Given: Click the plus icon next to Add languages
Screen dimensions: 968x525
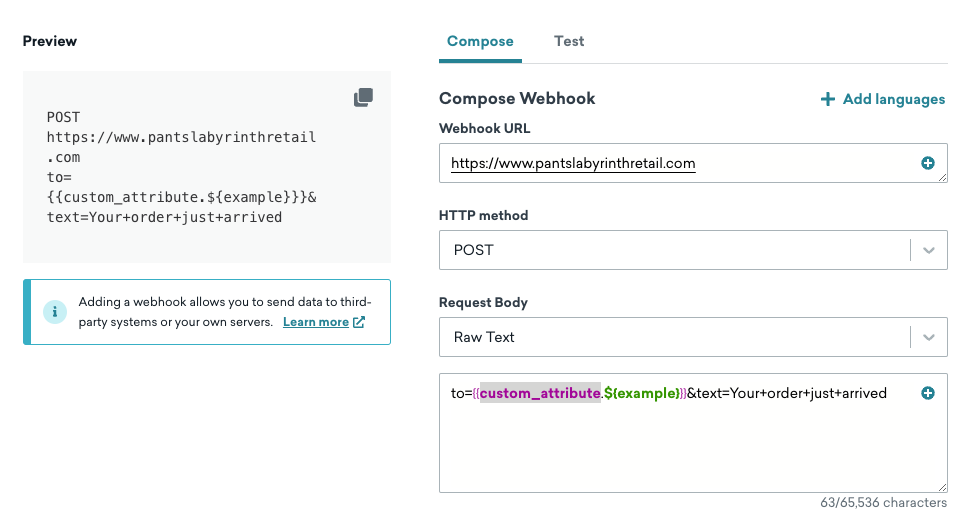Looking at the screenshot, I should click(x=827, y=99).
